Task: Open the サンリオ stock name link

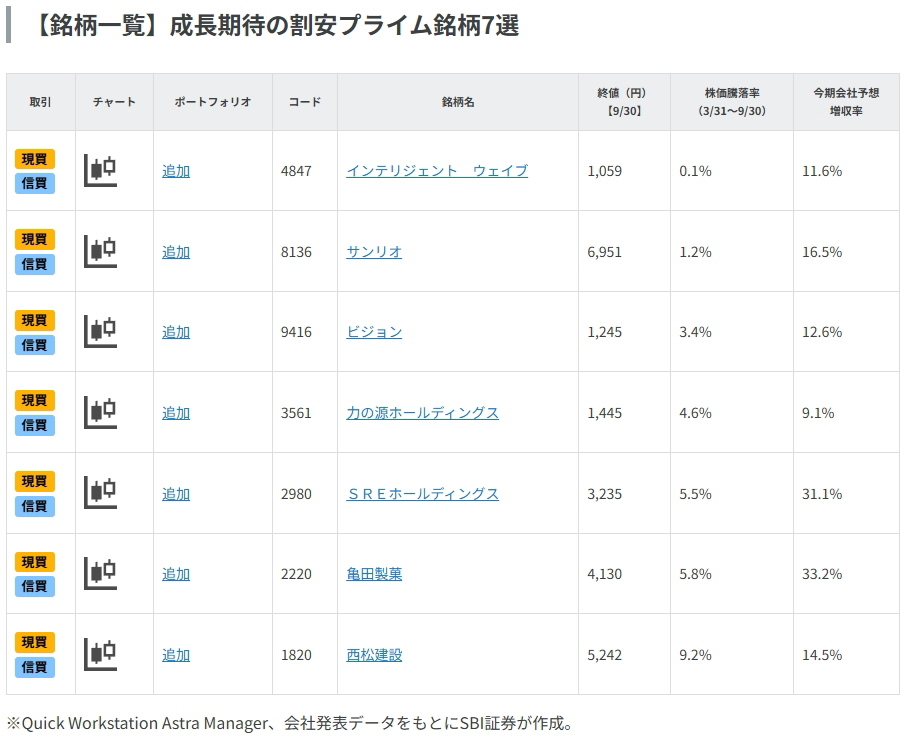Action: point(374,252)
